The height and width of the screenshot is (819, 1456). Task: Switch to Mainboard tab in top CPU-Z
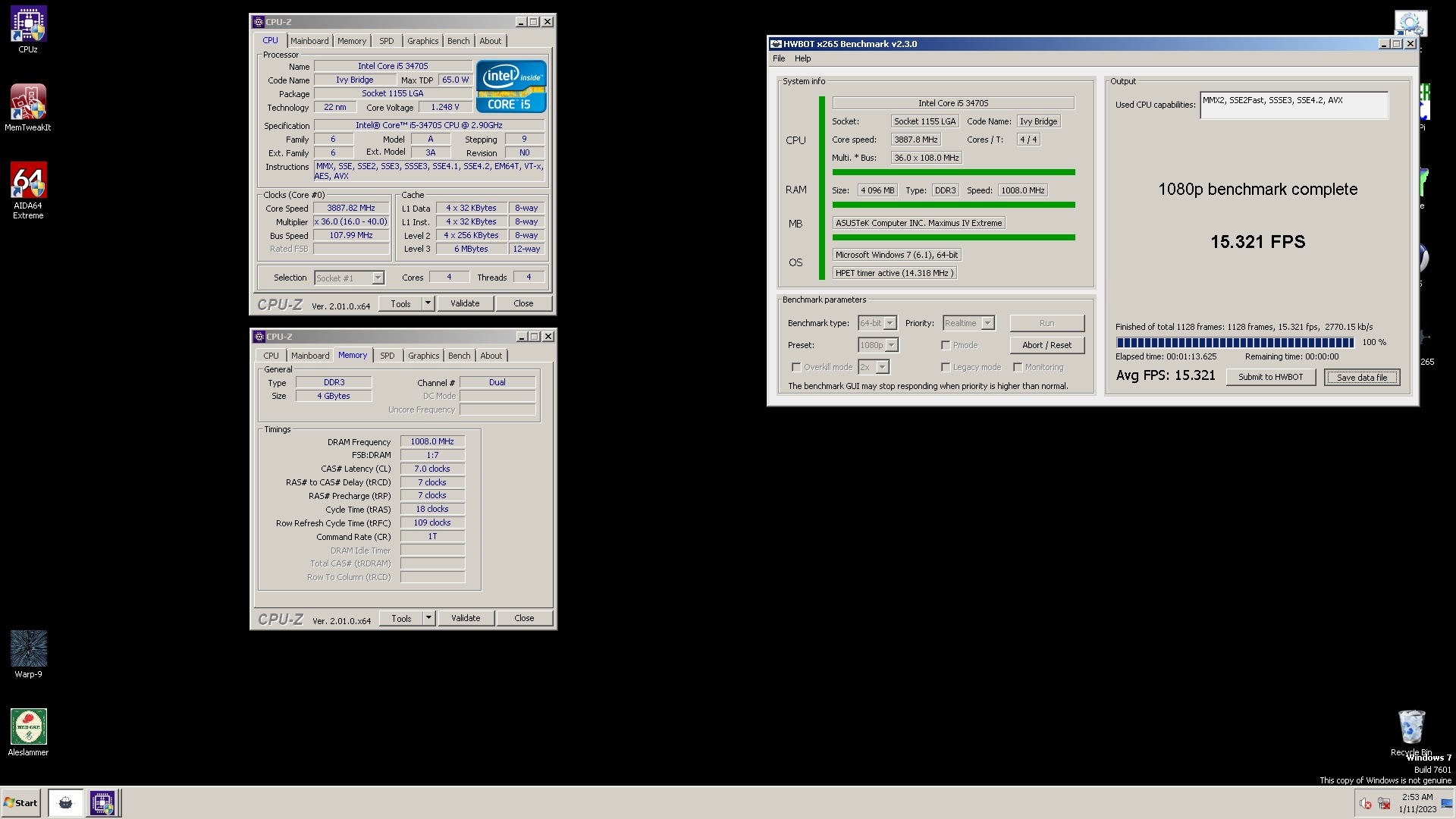click(x=309, y=41)
